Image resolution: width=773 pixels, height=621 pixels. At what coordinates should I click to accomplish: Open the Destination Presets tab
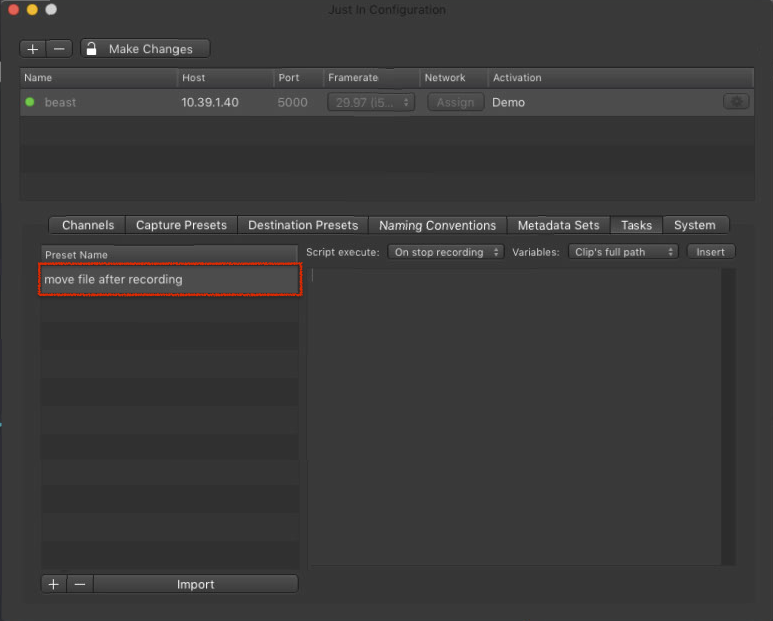pos(303,225)
